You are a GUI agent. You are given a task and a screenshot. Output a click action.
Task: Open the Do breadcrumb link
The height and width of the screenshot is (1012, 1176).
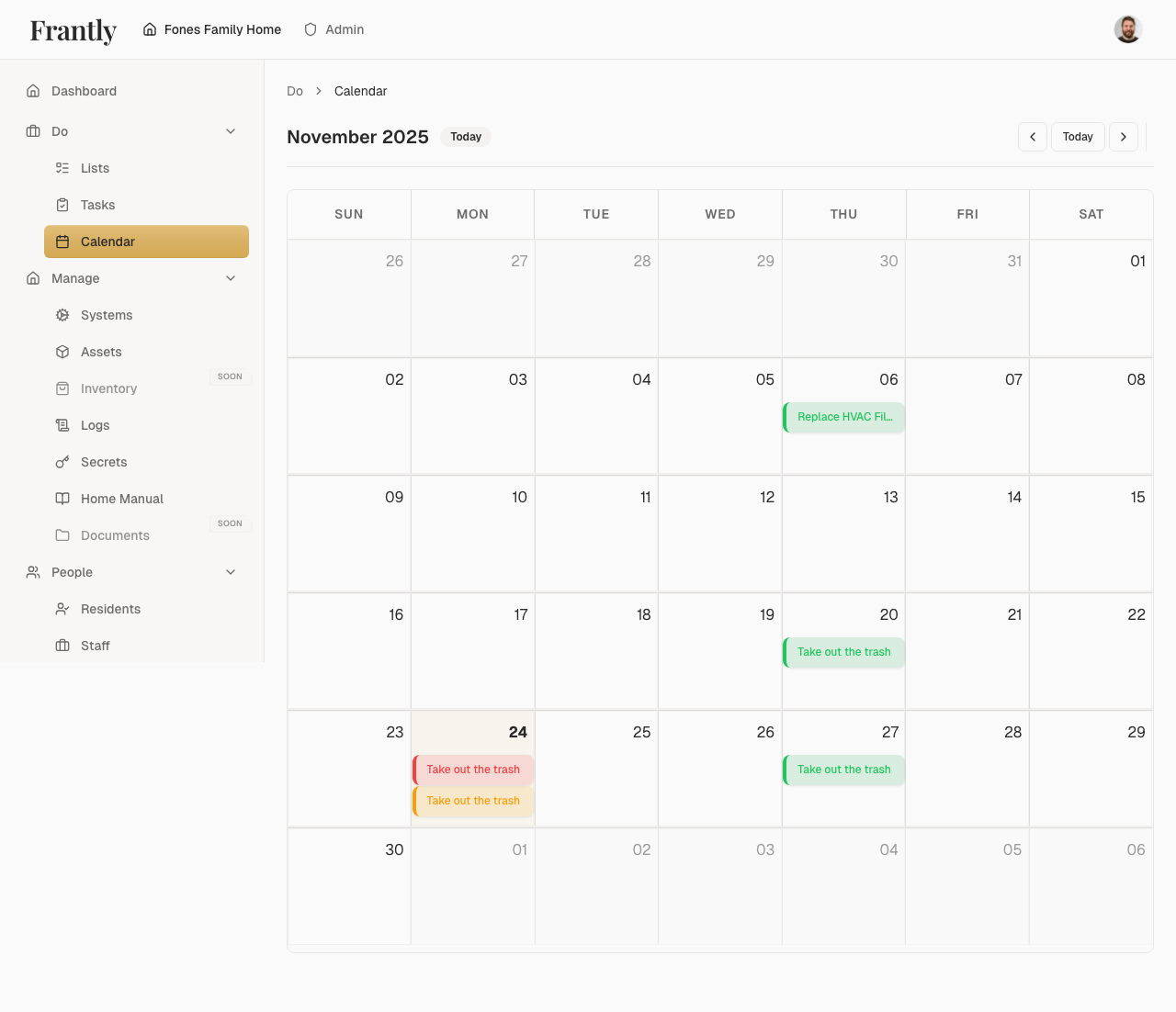click(x=294, y=91)
